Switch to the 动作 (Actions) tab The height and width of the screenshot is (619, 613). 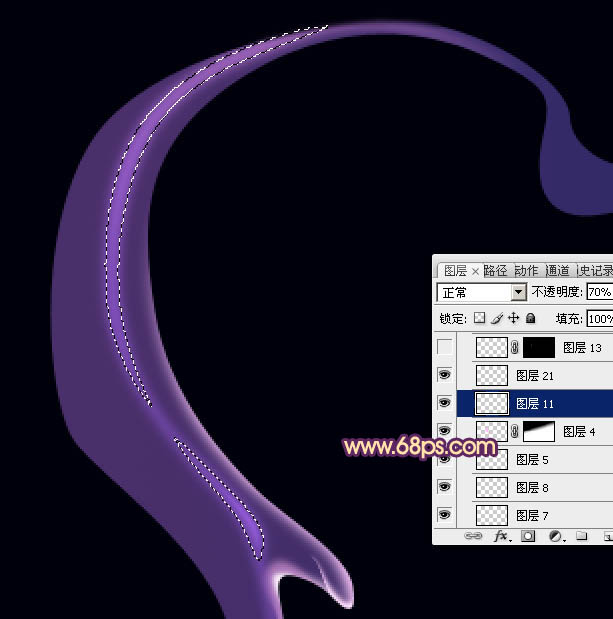pyautogui.click(x=526, y=271)
